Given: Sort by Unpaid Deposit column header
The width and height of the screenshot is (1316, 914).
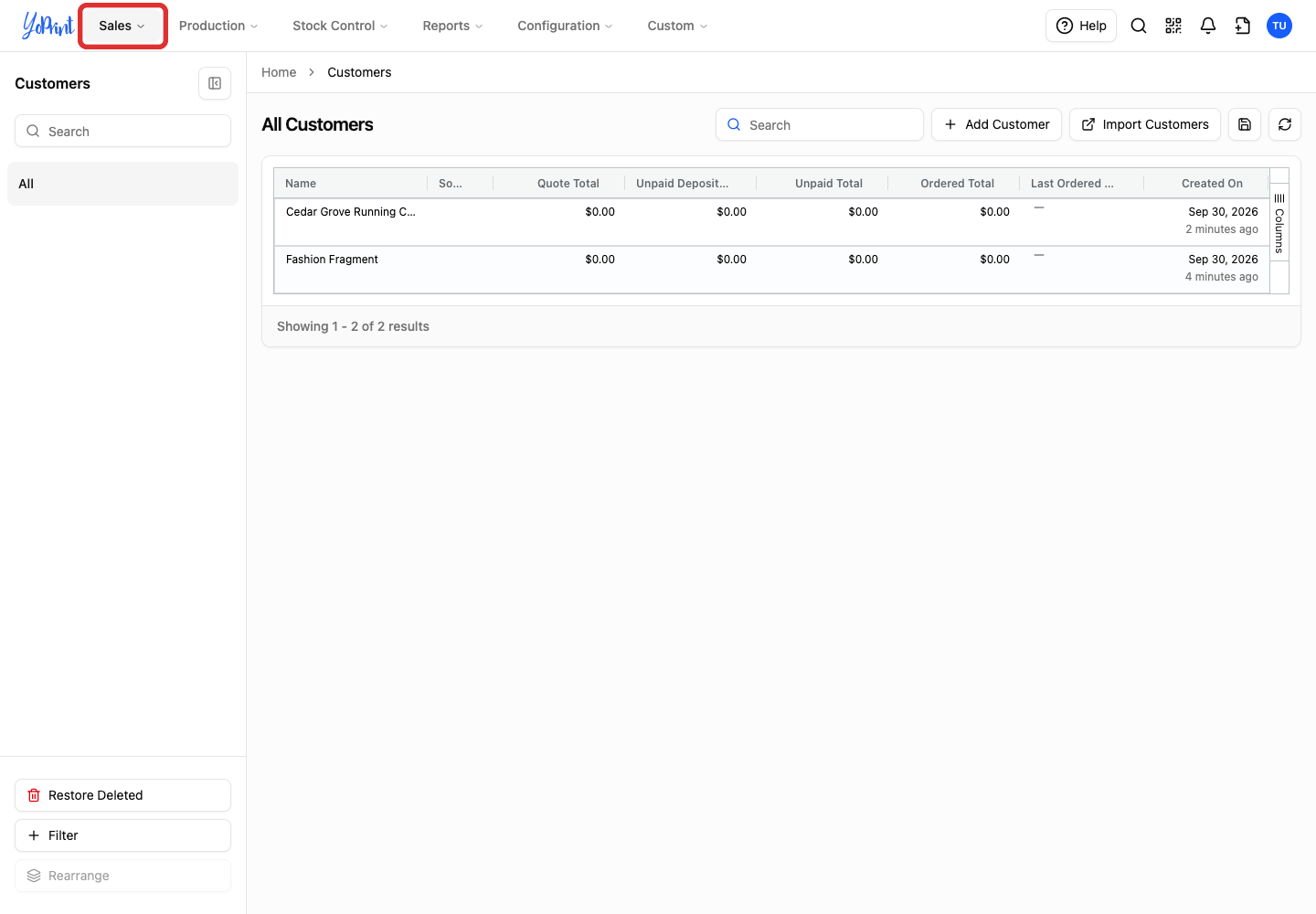Looking at the screenshot, I should coord(691,183).
